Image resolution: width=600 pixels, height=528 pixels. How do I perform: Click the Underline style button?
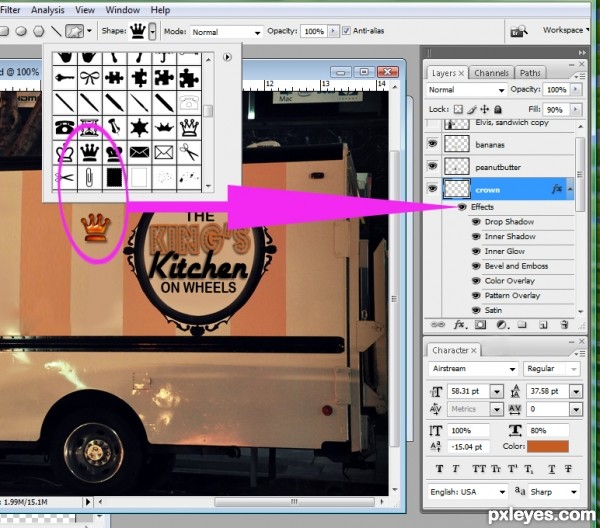point(551,469)
